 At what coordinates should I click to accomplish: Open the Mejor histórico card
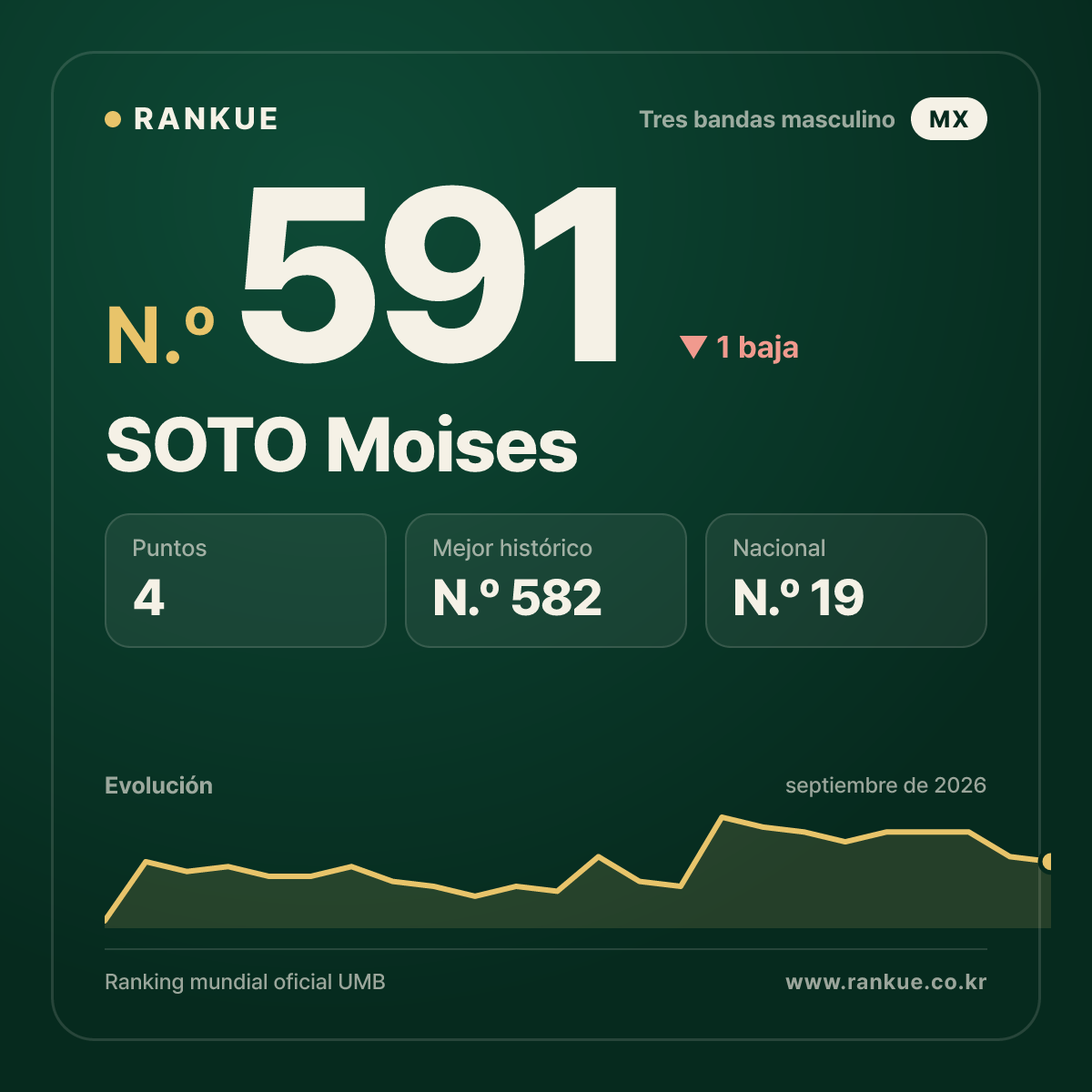(546, 581)
